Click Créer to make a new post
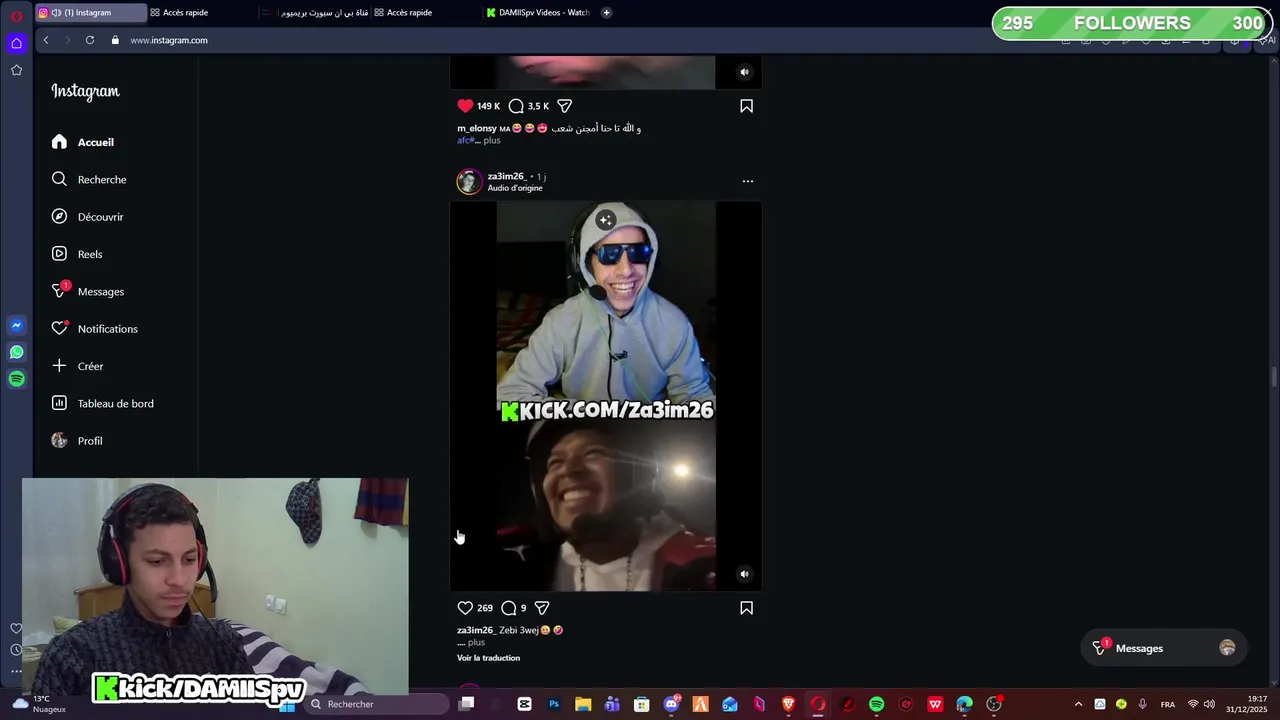The image size is (1280, 720). 77,366
